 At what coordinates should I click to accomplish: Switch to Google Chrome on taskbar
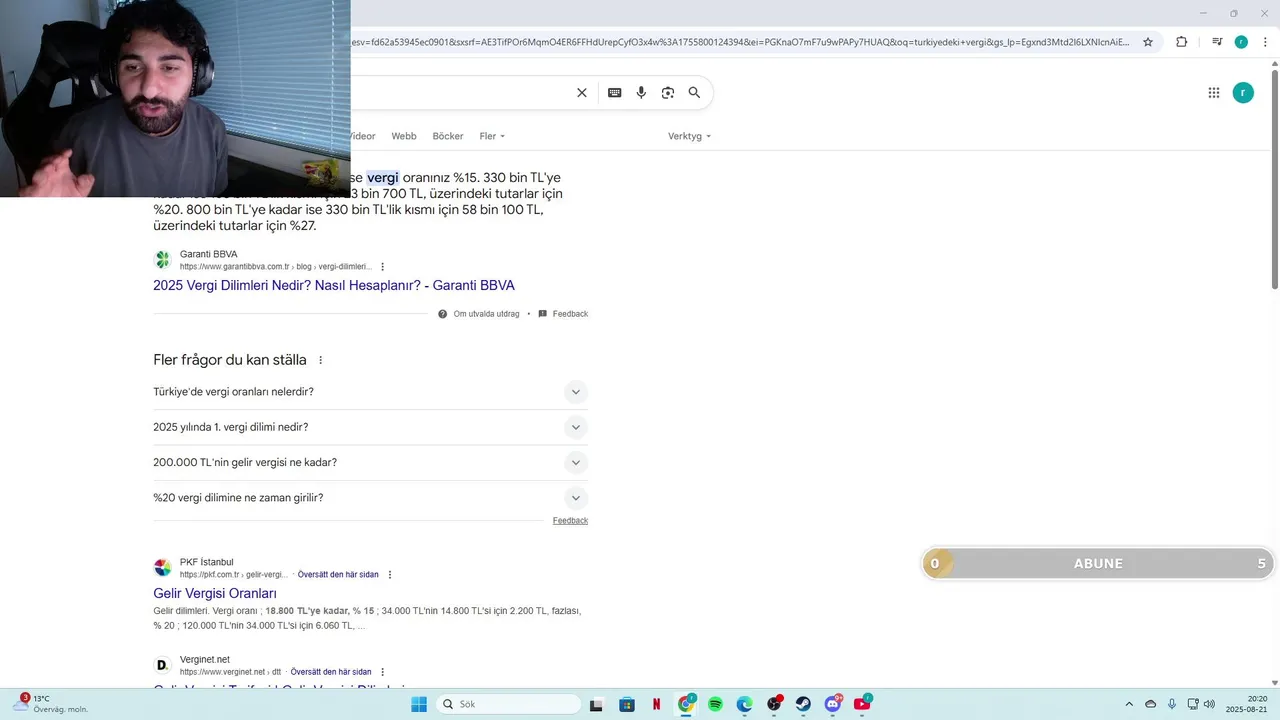[686, 704]
